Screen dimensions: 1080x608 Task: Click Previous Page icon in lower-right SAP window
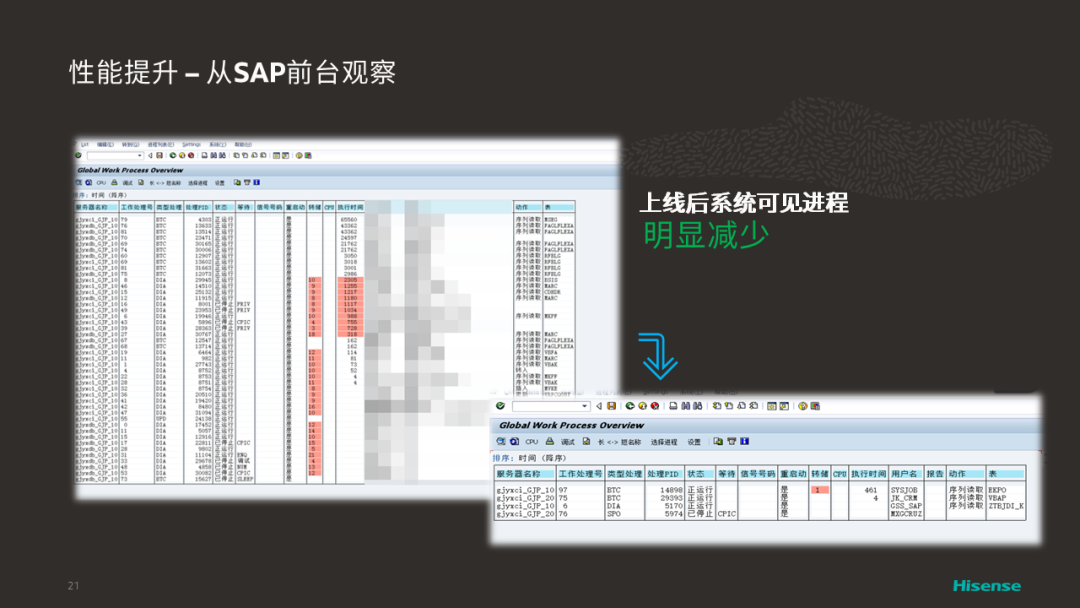click(729, 406)
